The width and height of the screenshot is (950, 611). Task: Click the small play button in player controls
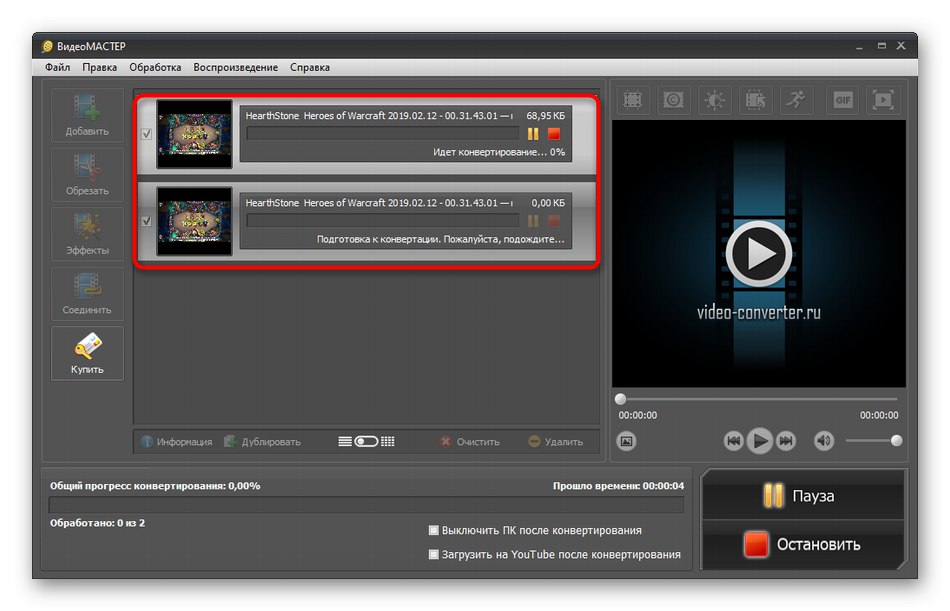pyautogui.click(x=759, y=441)
